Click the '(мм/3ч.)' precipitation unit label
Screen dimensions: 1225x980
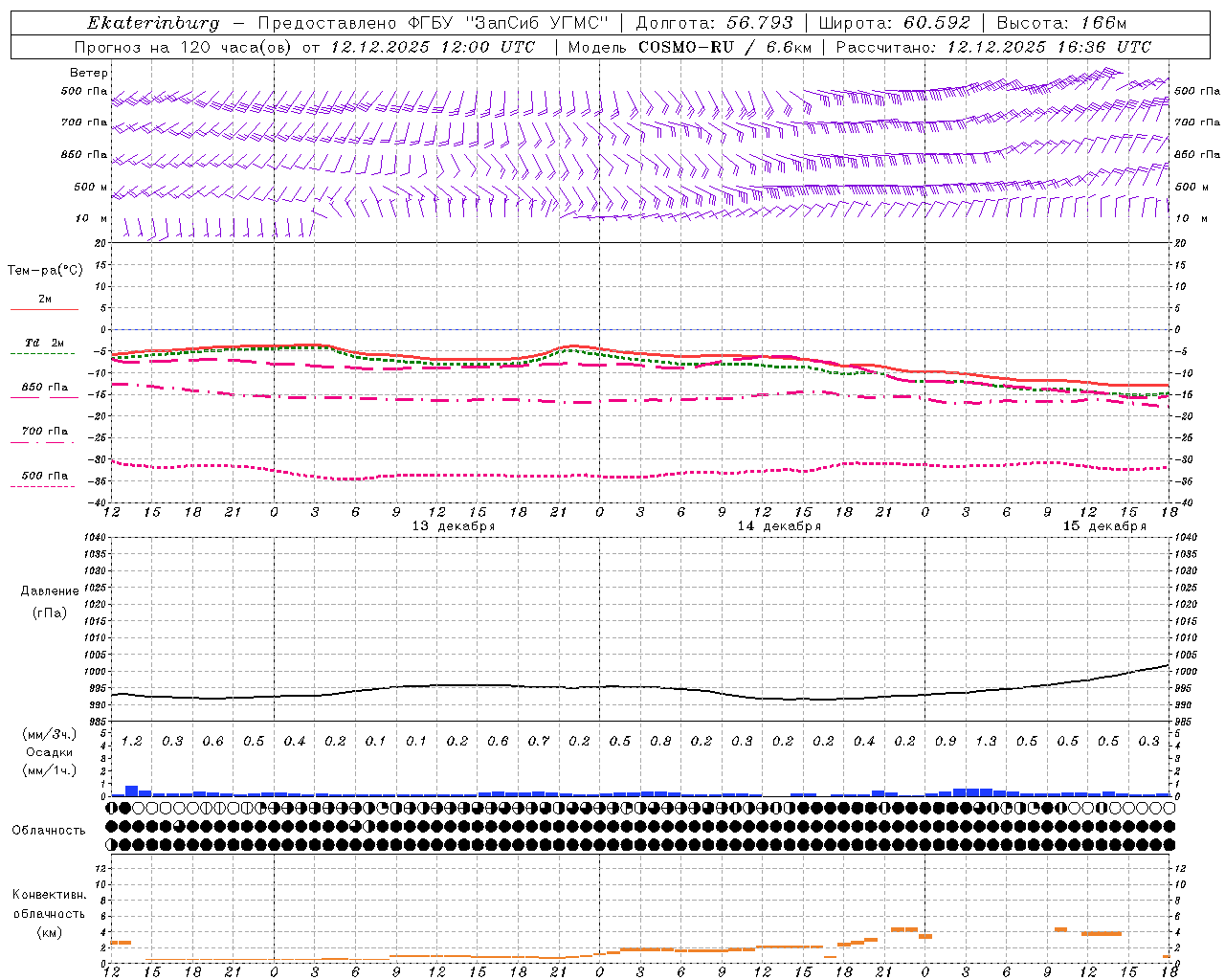point(50,734)
